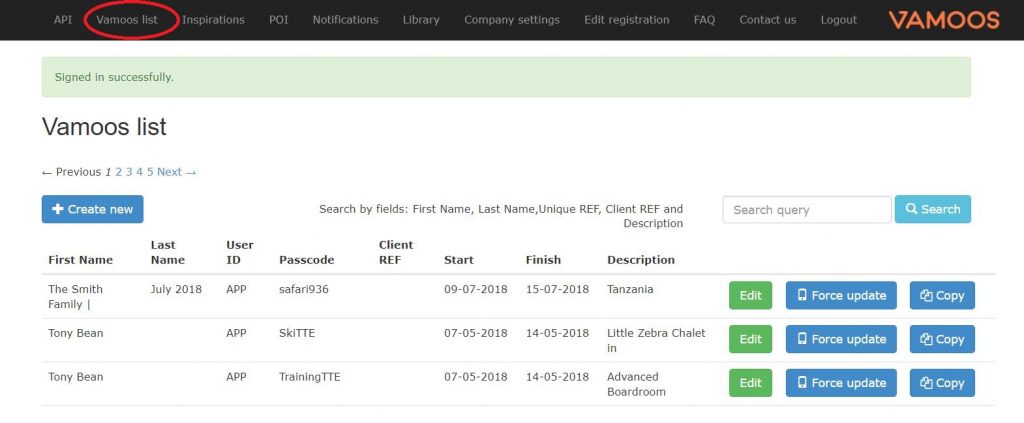The height and width of the screenshot is (423, 1024).
Task: Click Advanced Boardroom description cell
Action: click(637, 384)
